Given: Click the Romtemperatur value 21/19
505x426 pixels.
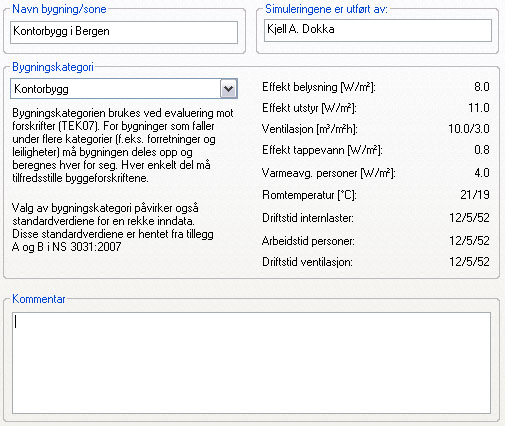Looking at the screenshot, I should pyautogui.click(x=475, y=195).
